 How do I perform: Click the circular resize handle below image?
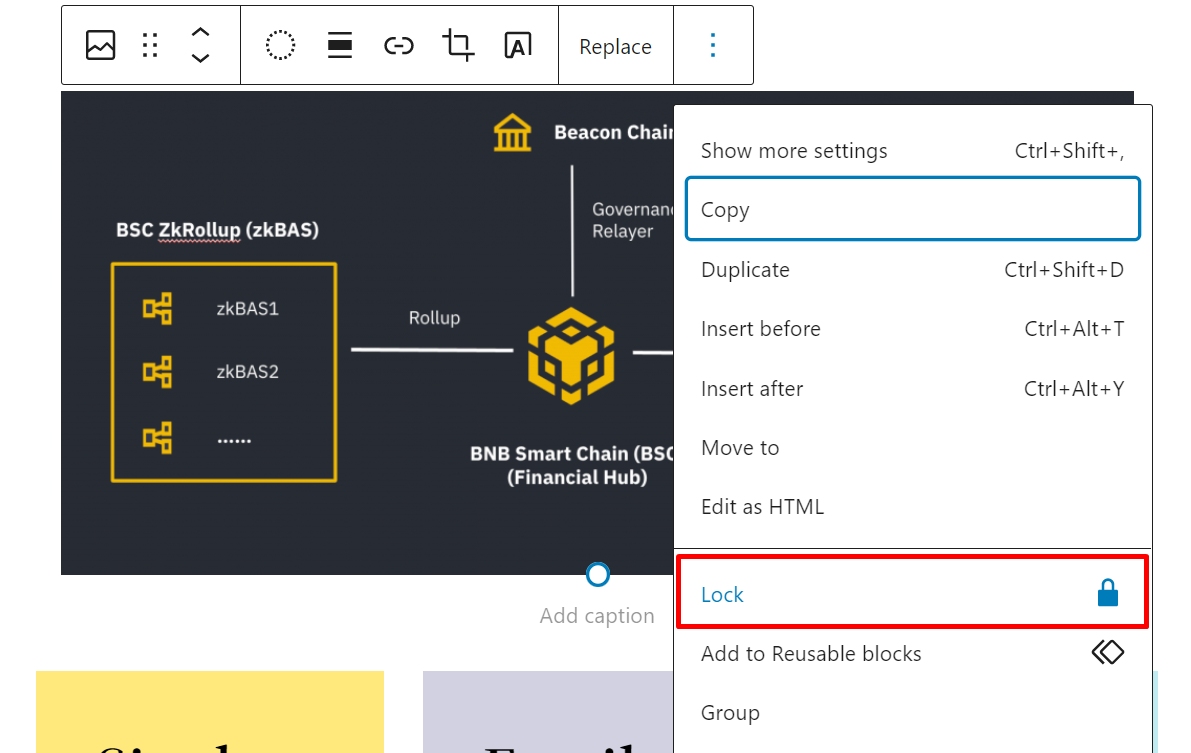point(598,575)
